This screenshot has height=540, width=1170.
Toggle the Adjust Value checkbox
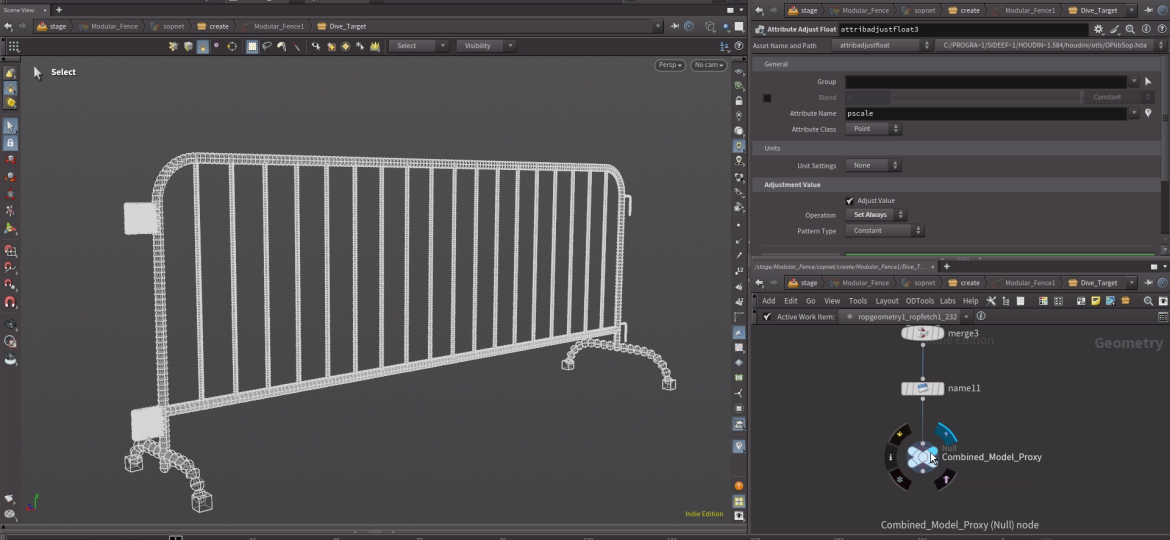coord(850,201)
